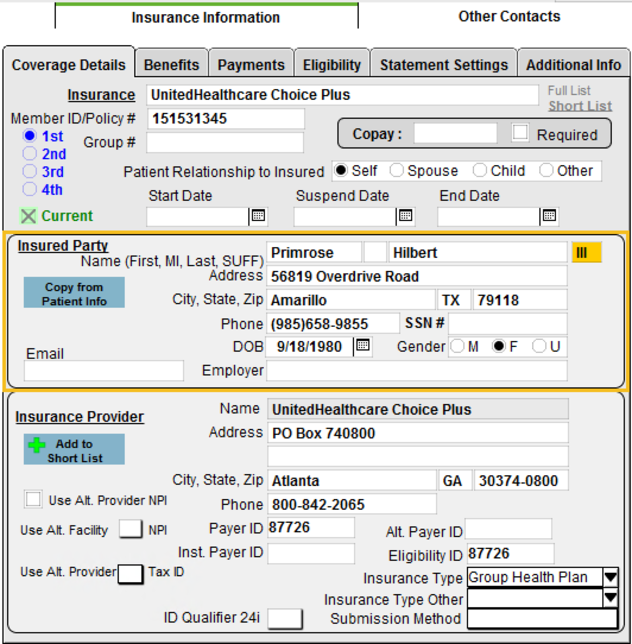Select Self relationship radio
632x644 pixels.
(341, 170)
